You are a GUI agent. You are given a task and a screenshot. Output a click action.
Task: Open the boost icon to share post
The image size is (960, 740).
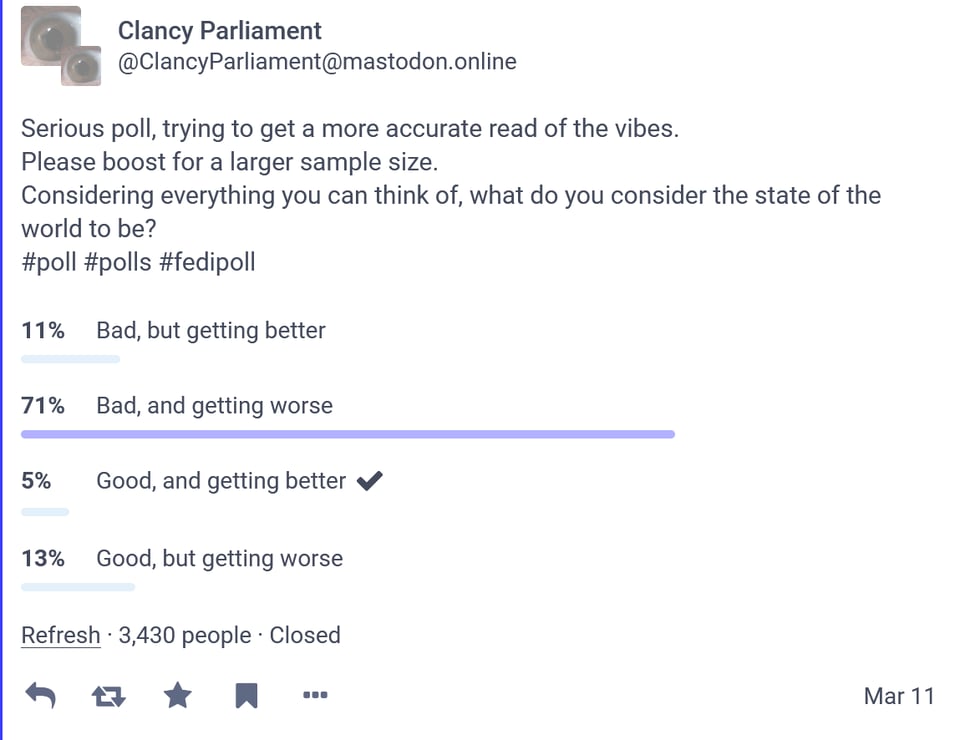pyautogui.click(x=109, y=695)
